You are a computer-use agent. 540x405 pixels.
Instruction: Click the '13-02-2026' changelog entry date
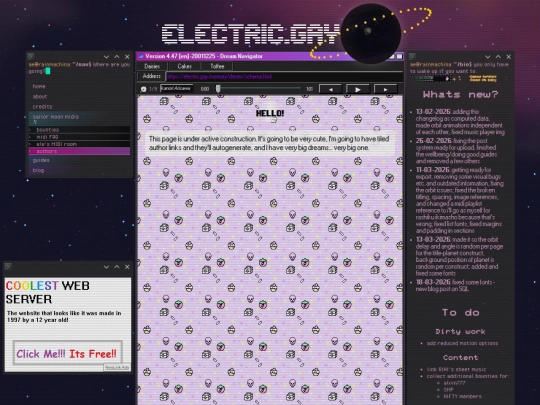(x=433, y=112)
